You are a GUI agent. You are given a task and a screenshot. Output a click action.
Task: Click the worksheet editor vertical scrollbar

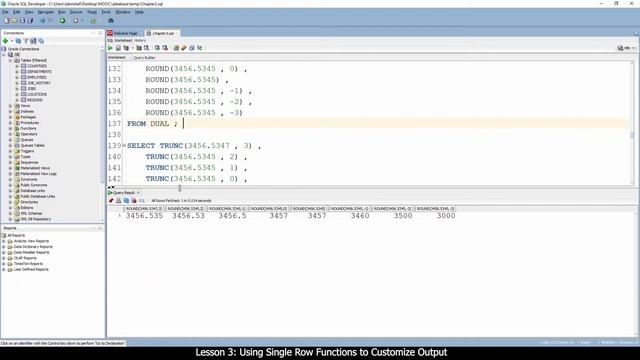(x=632, y=122)
